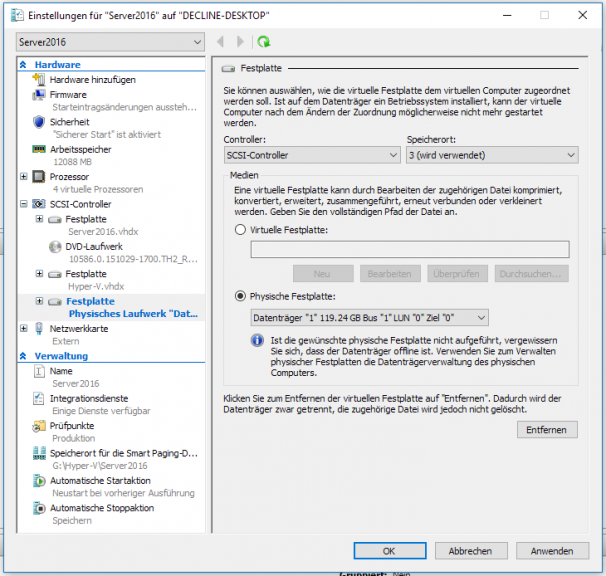Image resolution: width=606 pixels, height=576 pixels.
Task: Select Automatische Stoppaktion in the tree
Action: (x=102, y=508)
